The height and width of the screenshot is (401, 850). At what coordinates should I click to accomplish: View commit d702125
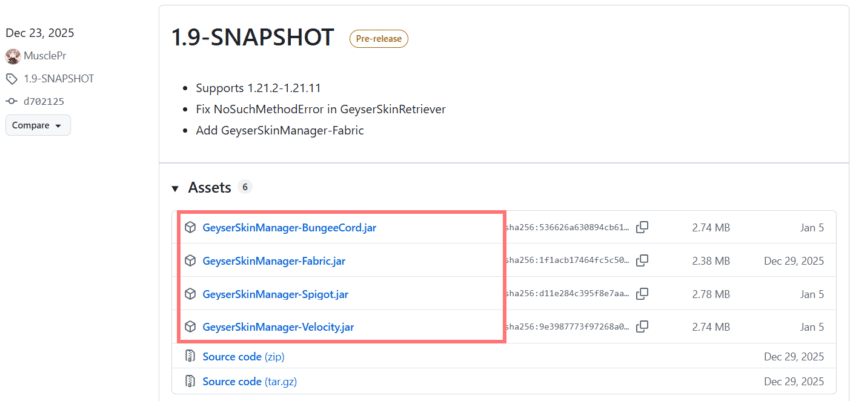(x=46, y=101)
